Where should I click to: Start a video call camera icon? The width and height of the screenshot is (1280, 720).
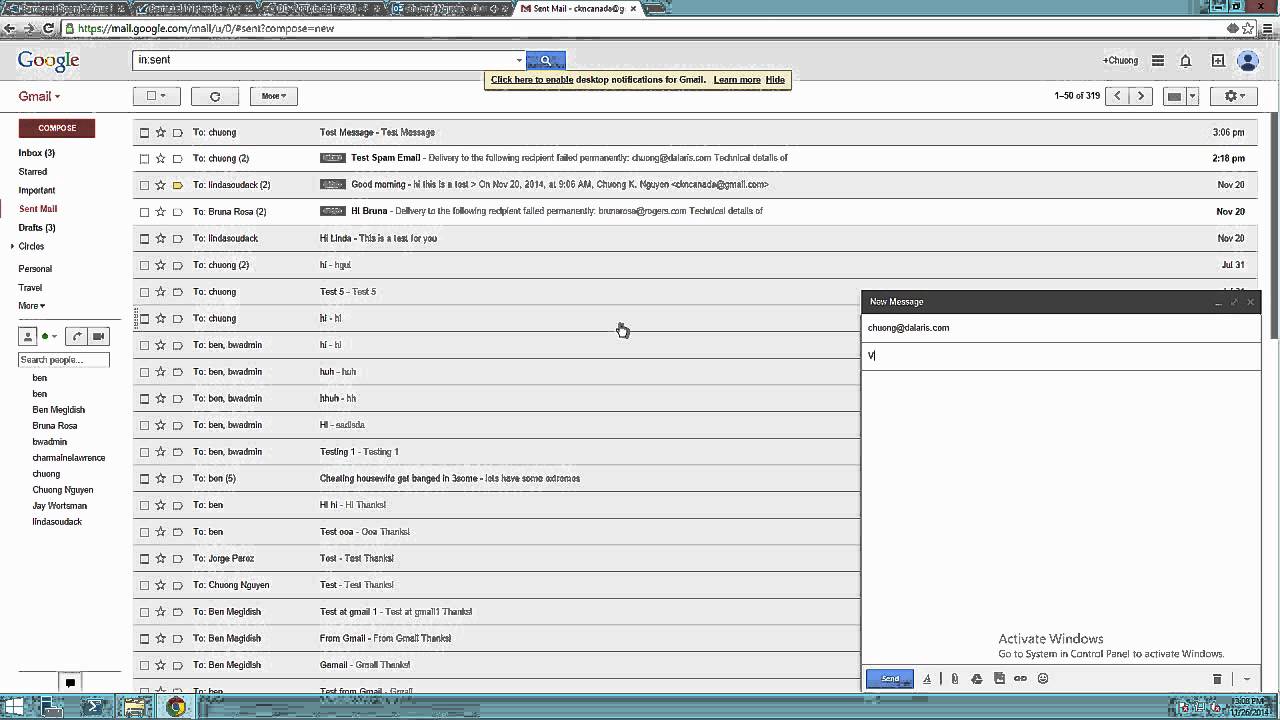(99, 336)
